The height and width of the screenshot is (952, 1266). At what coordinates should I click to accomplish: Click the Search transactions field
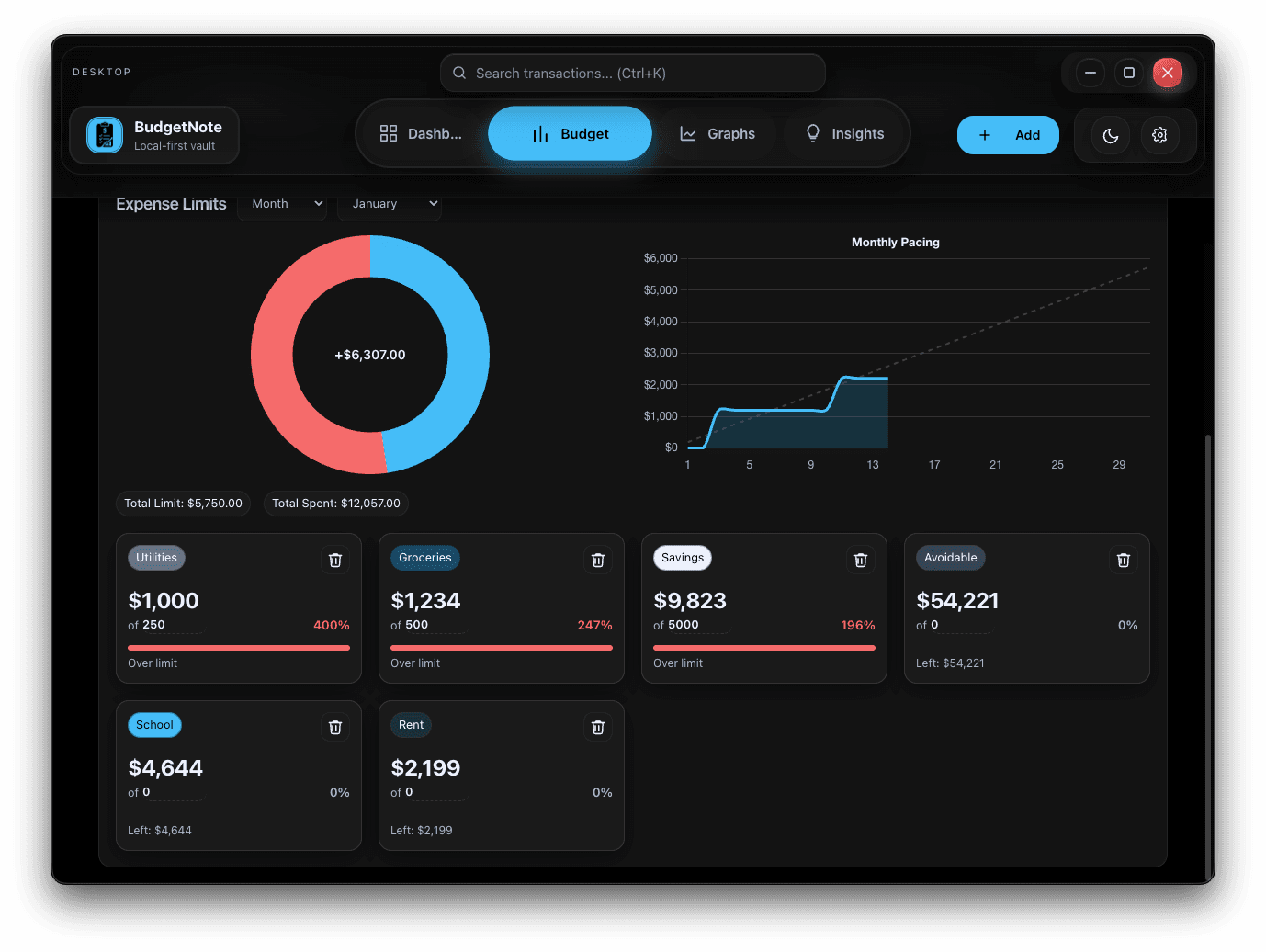[x=632, y=74]
